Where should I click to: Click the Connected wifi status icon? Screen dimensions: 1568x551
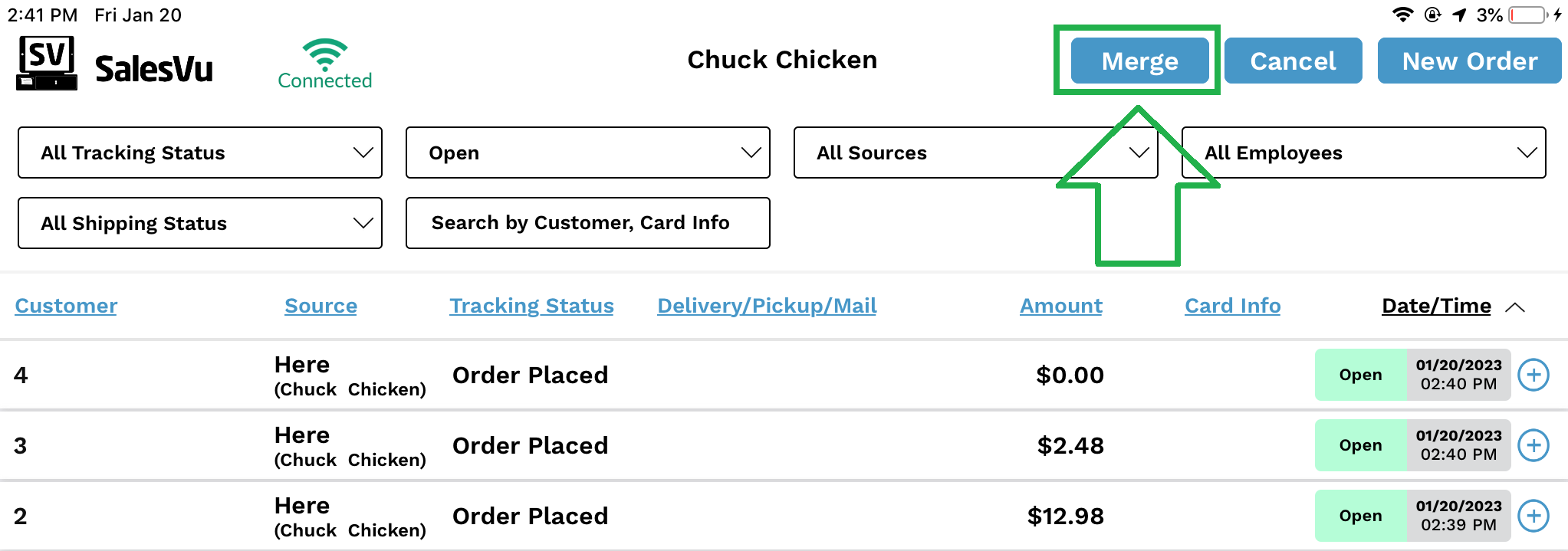pyautogui.click(x=325, y=55)
